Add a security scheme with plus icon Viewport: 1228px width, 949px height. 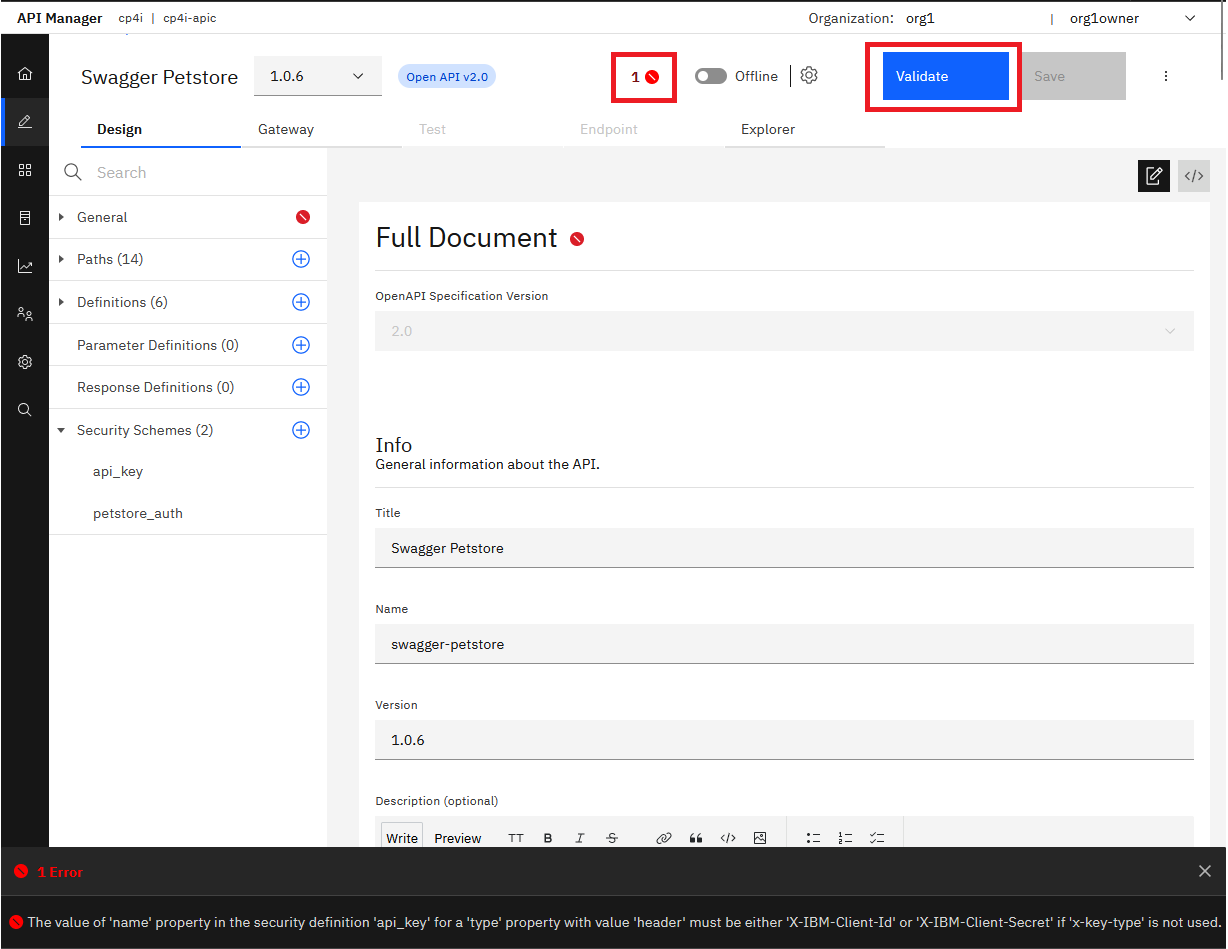pos(301,430)
